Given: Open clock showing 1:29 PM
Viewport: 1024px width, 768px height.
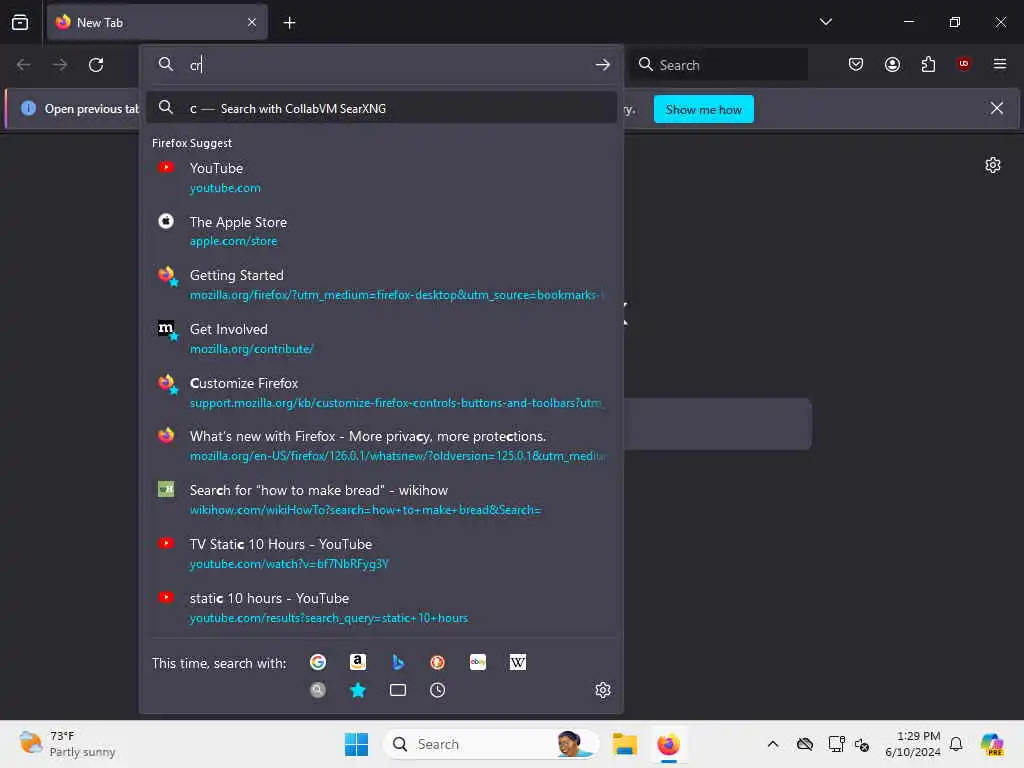Looking at the screenshot, I should pos(912,744).
